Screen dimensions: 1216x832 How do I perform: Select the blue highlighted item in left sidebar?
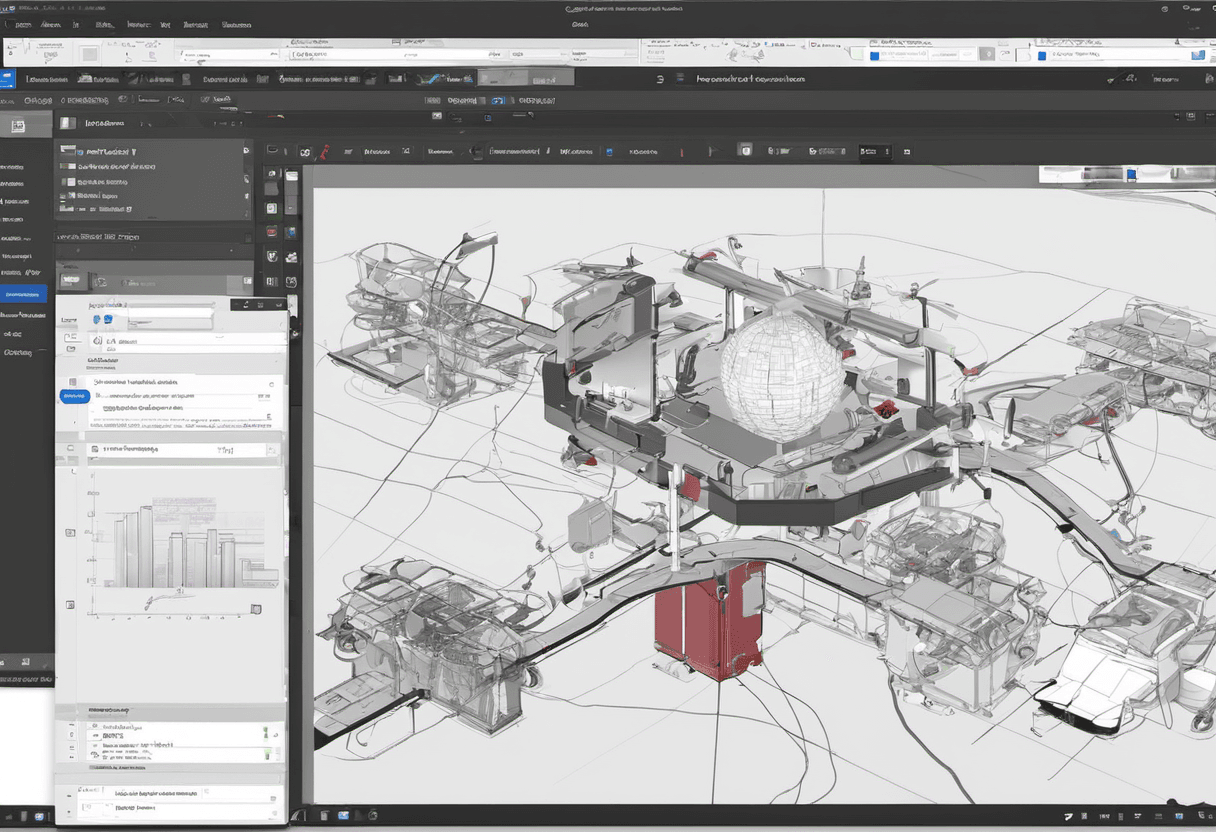[24, 294]
